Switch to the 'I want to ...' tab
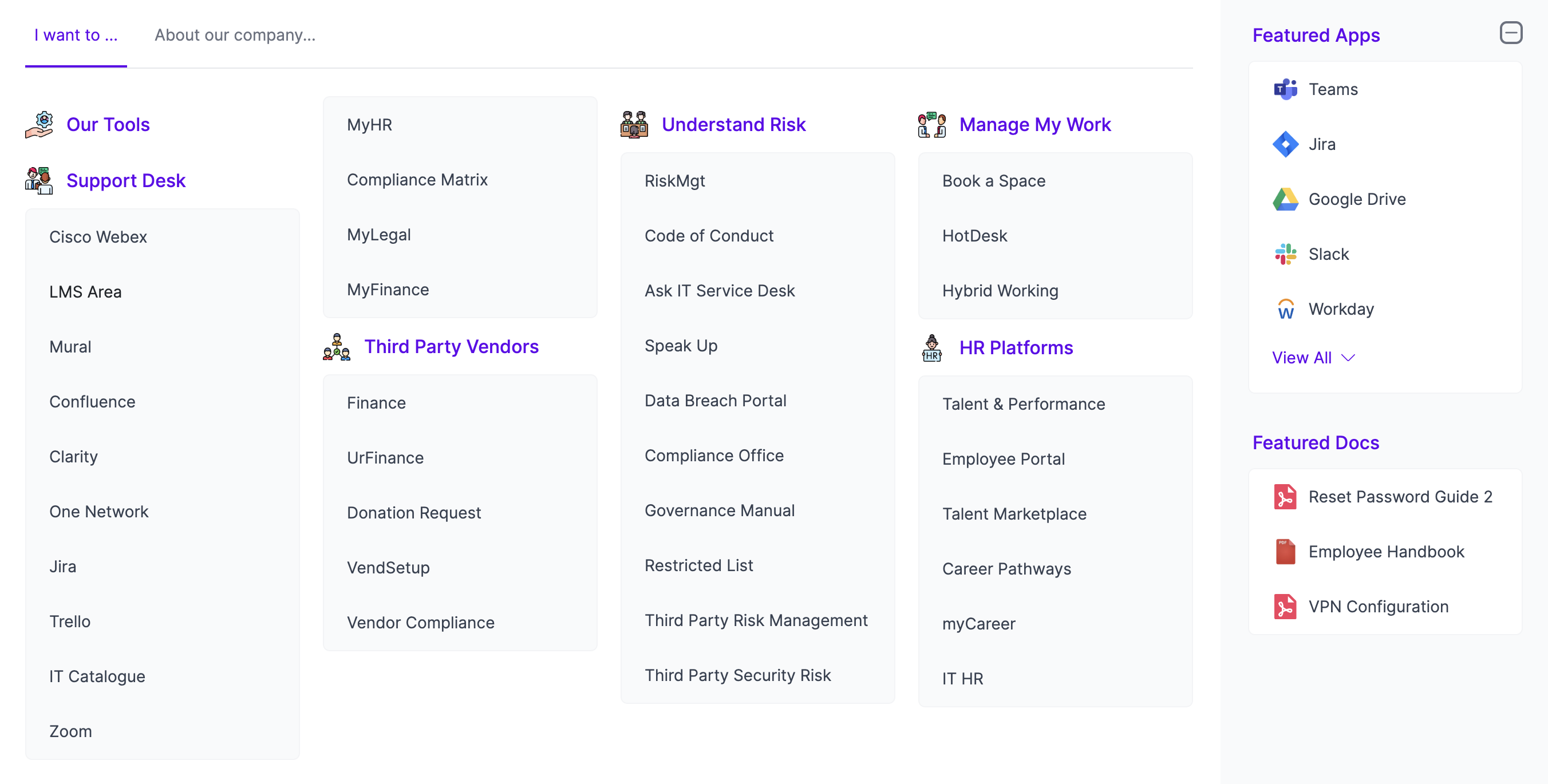The image size is (1548, 784). pos(76,35)
